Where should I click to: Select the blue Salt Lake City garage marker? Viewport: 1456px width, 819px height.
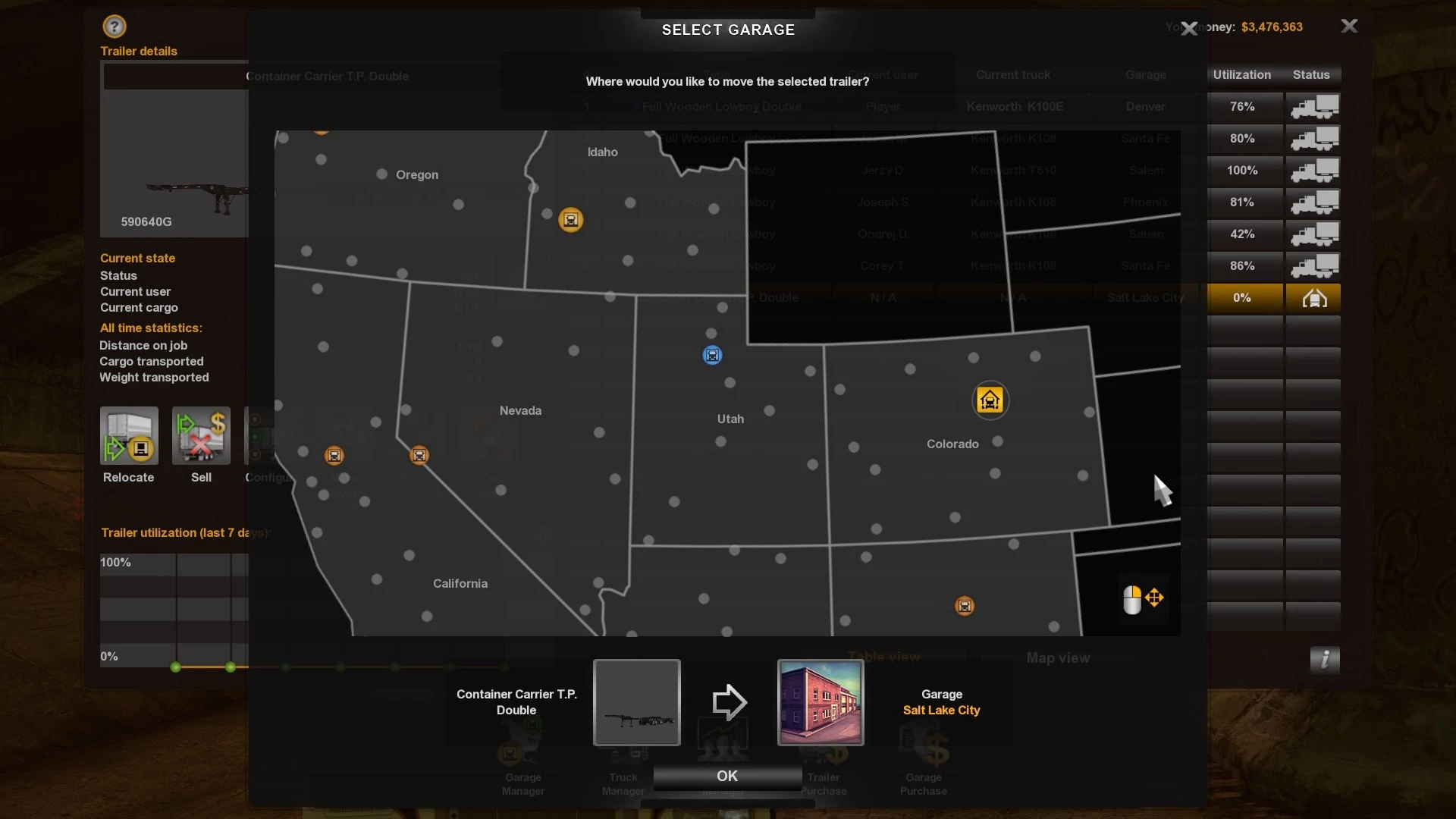pos(712,355)
